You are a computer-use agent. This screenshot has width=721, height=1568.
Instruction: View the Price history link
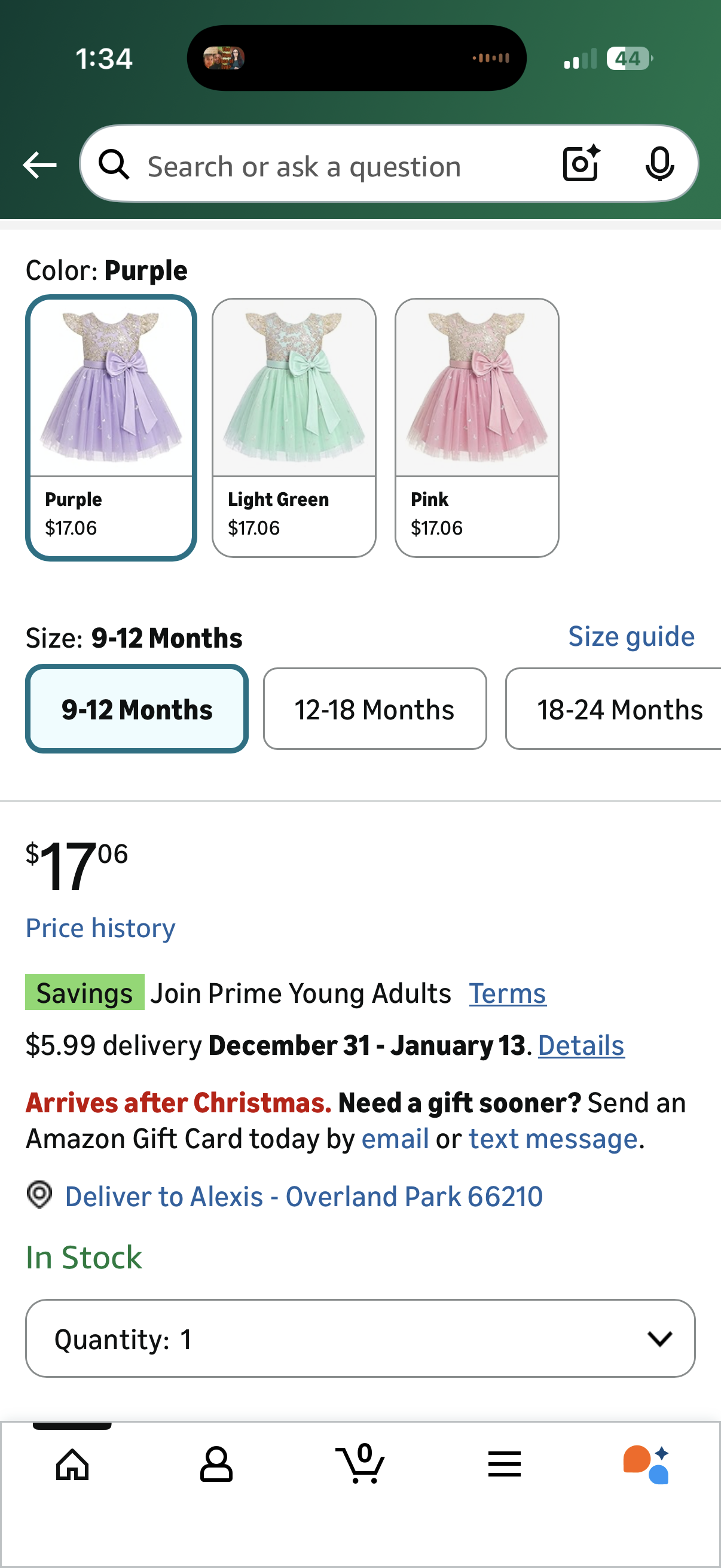coord(100,928)
